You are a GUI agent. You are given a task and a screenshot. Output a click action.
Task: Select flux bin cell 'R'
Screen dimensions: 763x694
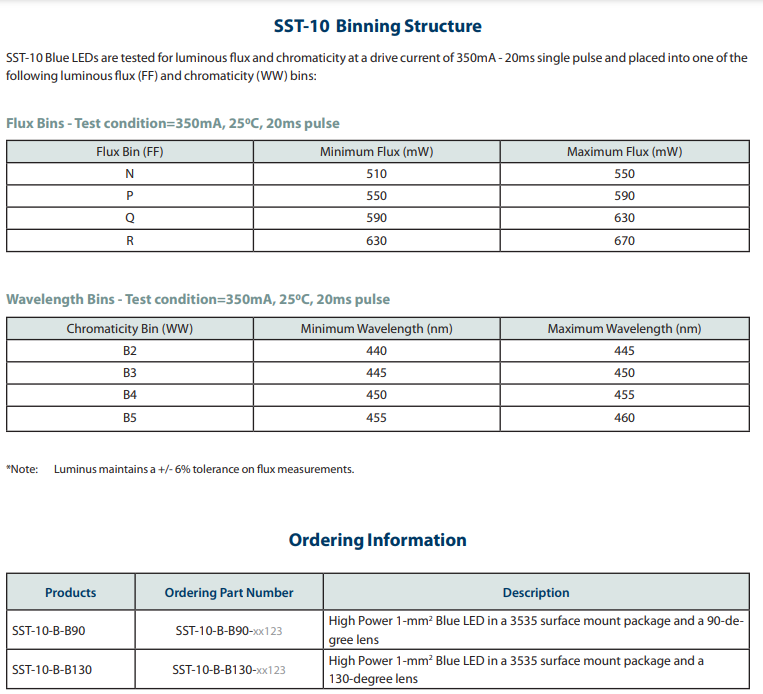click(130, 240)
